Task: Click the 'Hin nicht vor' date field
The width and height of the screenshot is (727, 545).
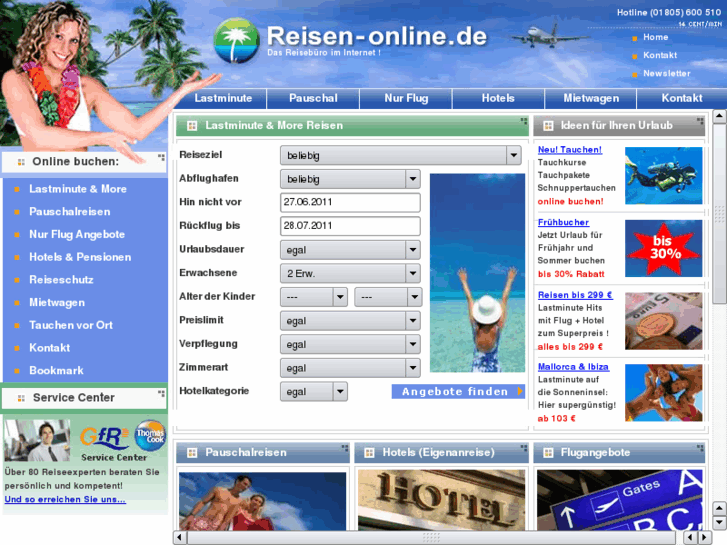Action: coord(349,202)
